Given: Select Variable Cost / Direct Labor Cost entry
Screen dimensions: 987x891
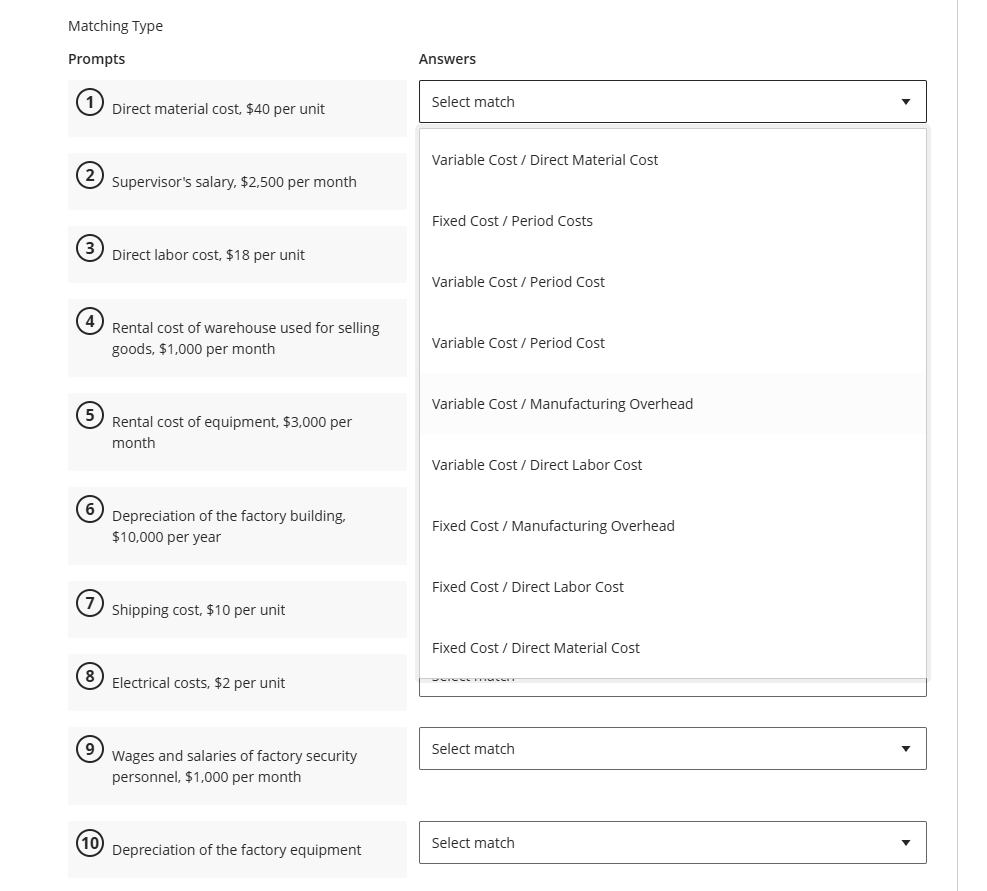Looking at the screenshot, I should pos(537,464).
